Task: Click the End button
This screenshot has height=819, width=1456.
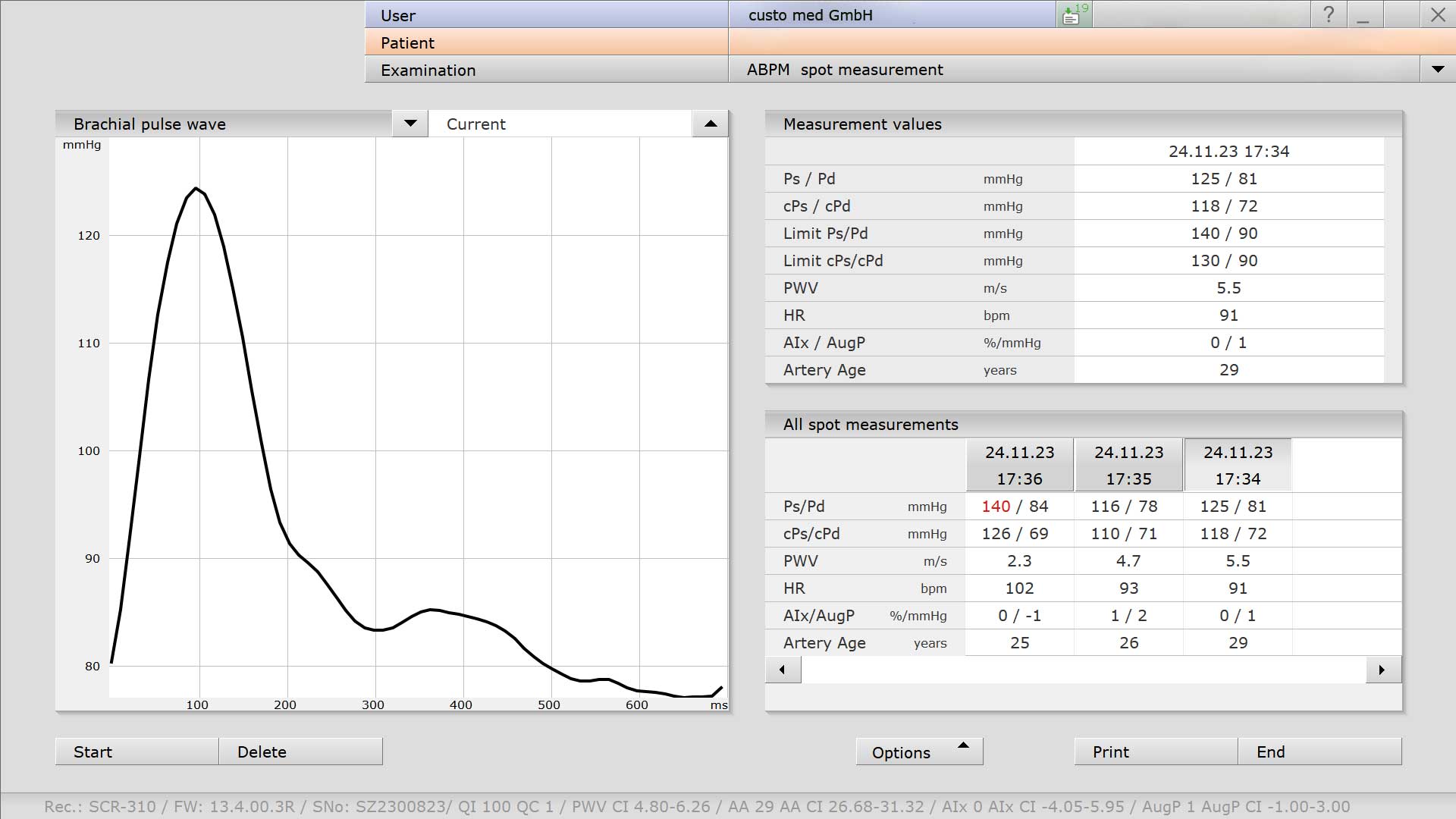Action: pos(1319,752)
